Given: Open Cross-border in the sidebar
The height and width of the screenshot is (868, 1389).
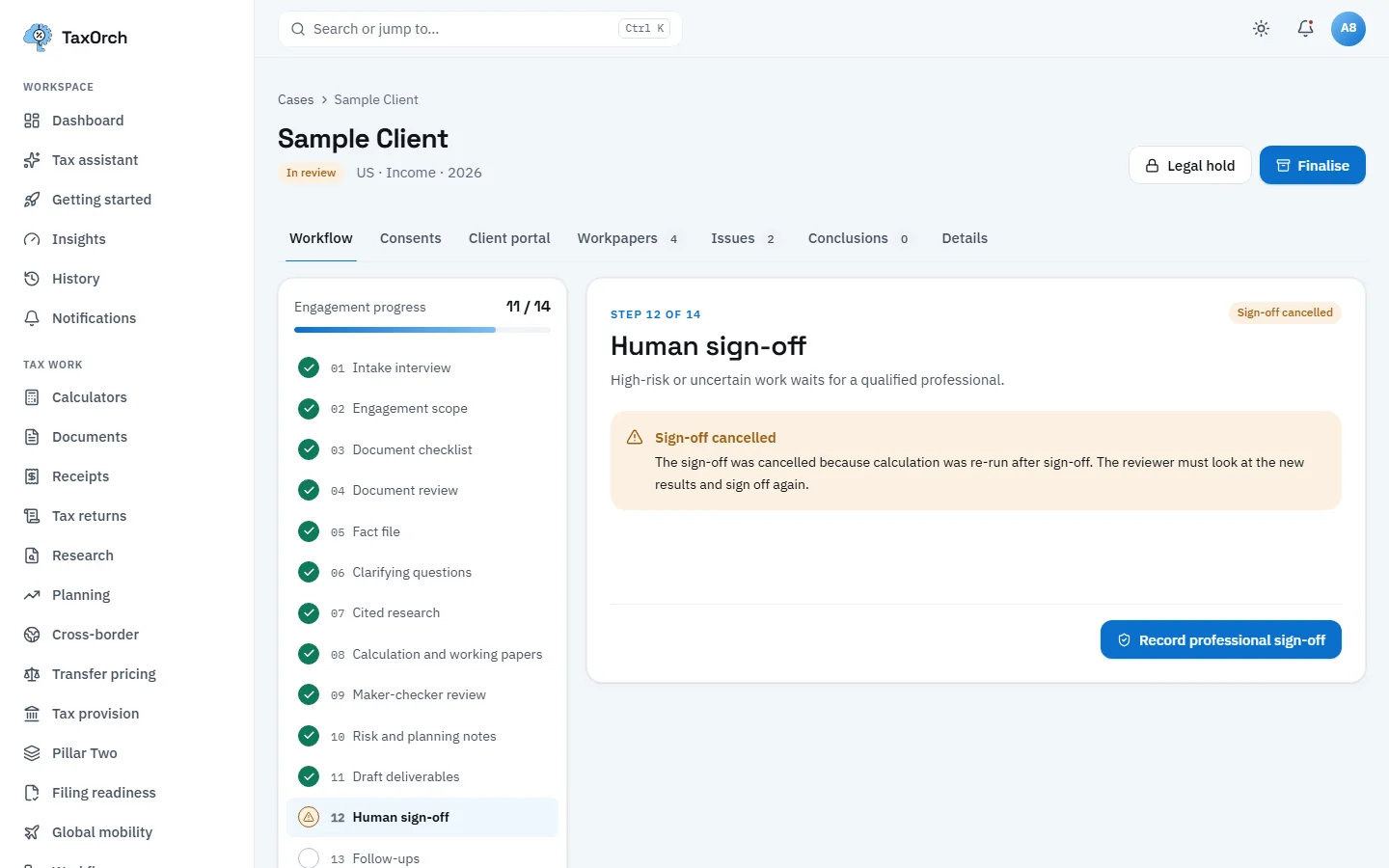Looking at the screenshot, I should 126,635.
